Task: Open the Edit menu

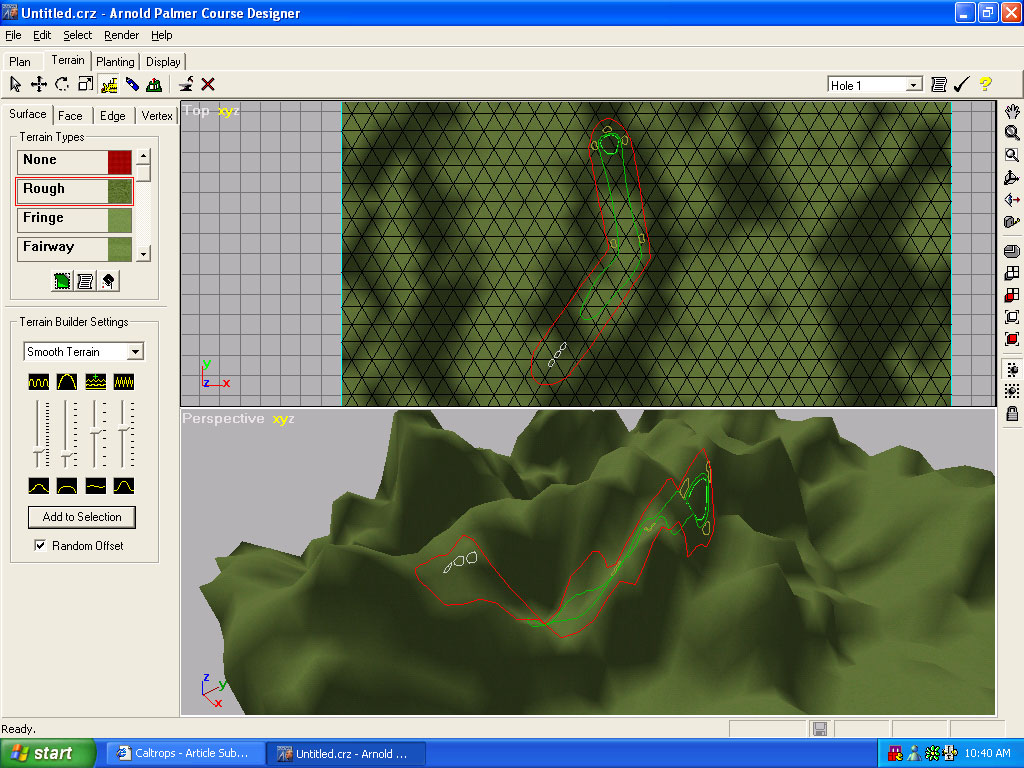Action: click(42, 35)
